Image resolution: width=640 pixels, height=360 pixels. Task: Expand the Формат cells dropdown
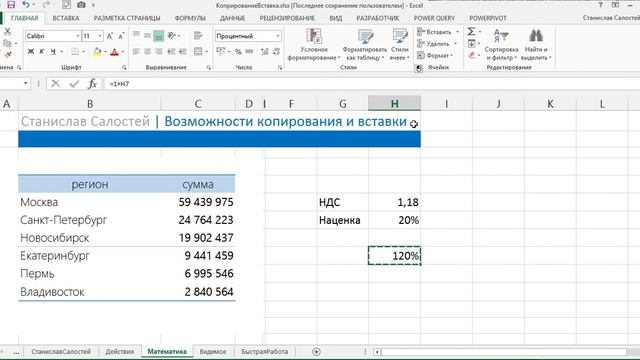pos(452,56)
